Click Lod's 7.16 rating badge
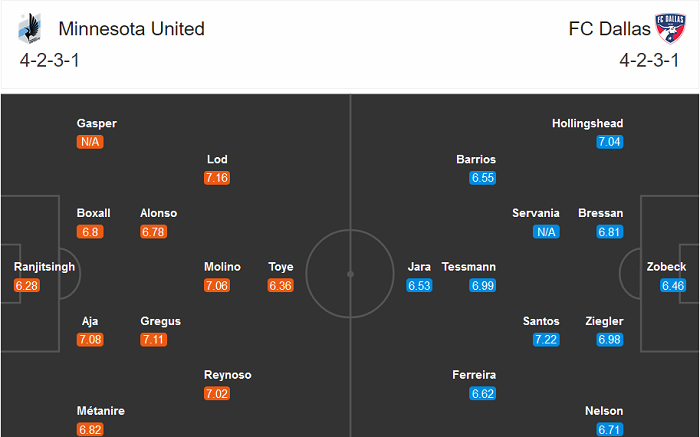Screen dimensions: 700x437 coord(217,178)
